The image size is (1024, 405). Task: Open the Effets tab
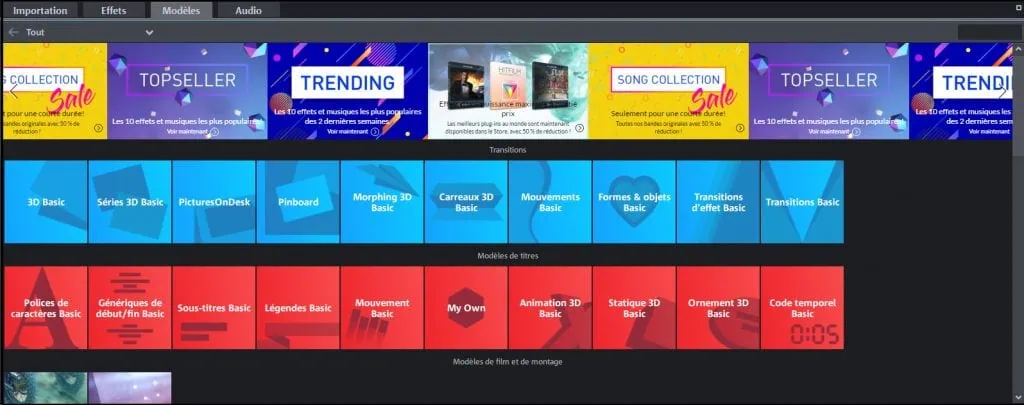pyautogui.click(x=114, y=11)
